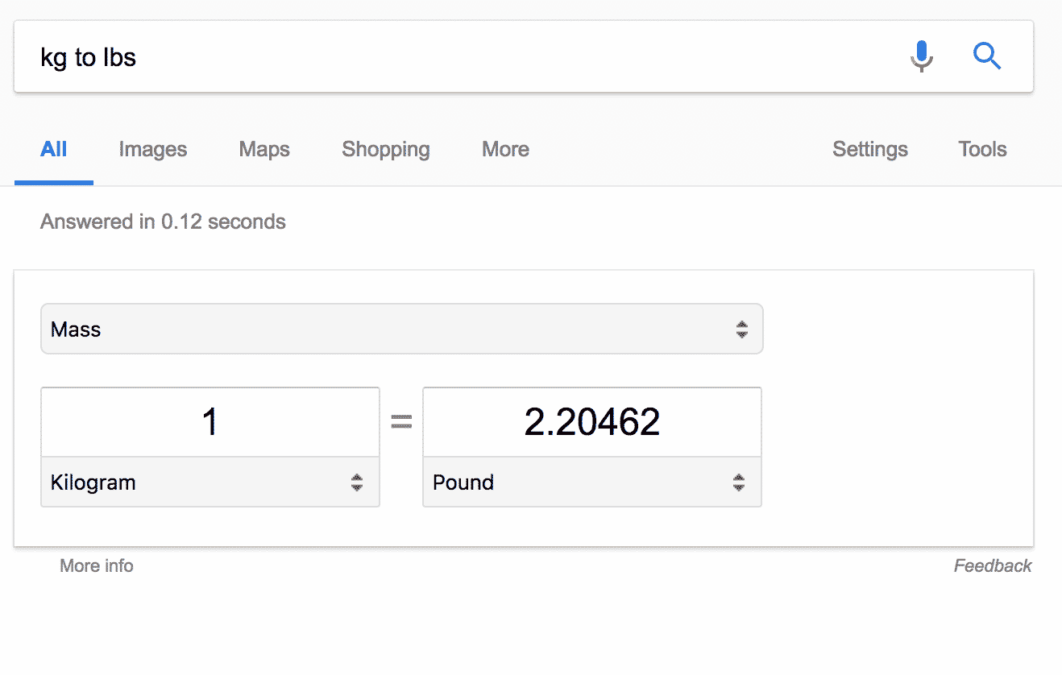Click the arrows icon beside Pound

point(739,483)
